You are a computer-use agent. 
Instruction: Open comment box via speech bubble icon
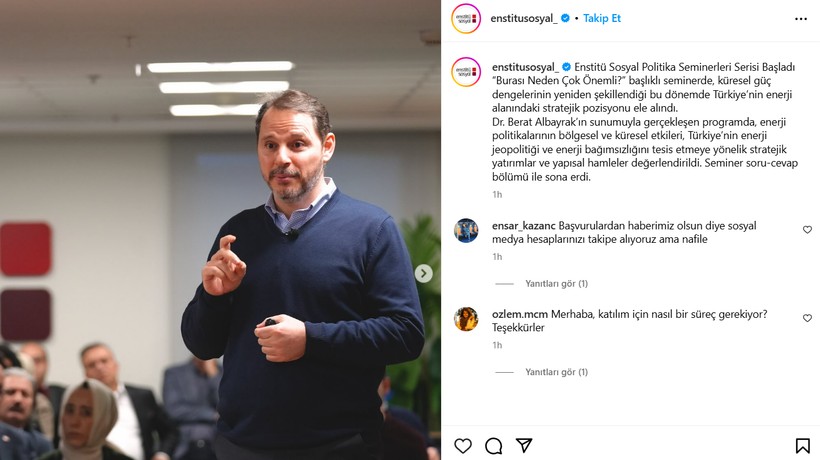(x=493, y=446)
